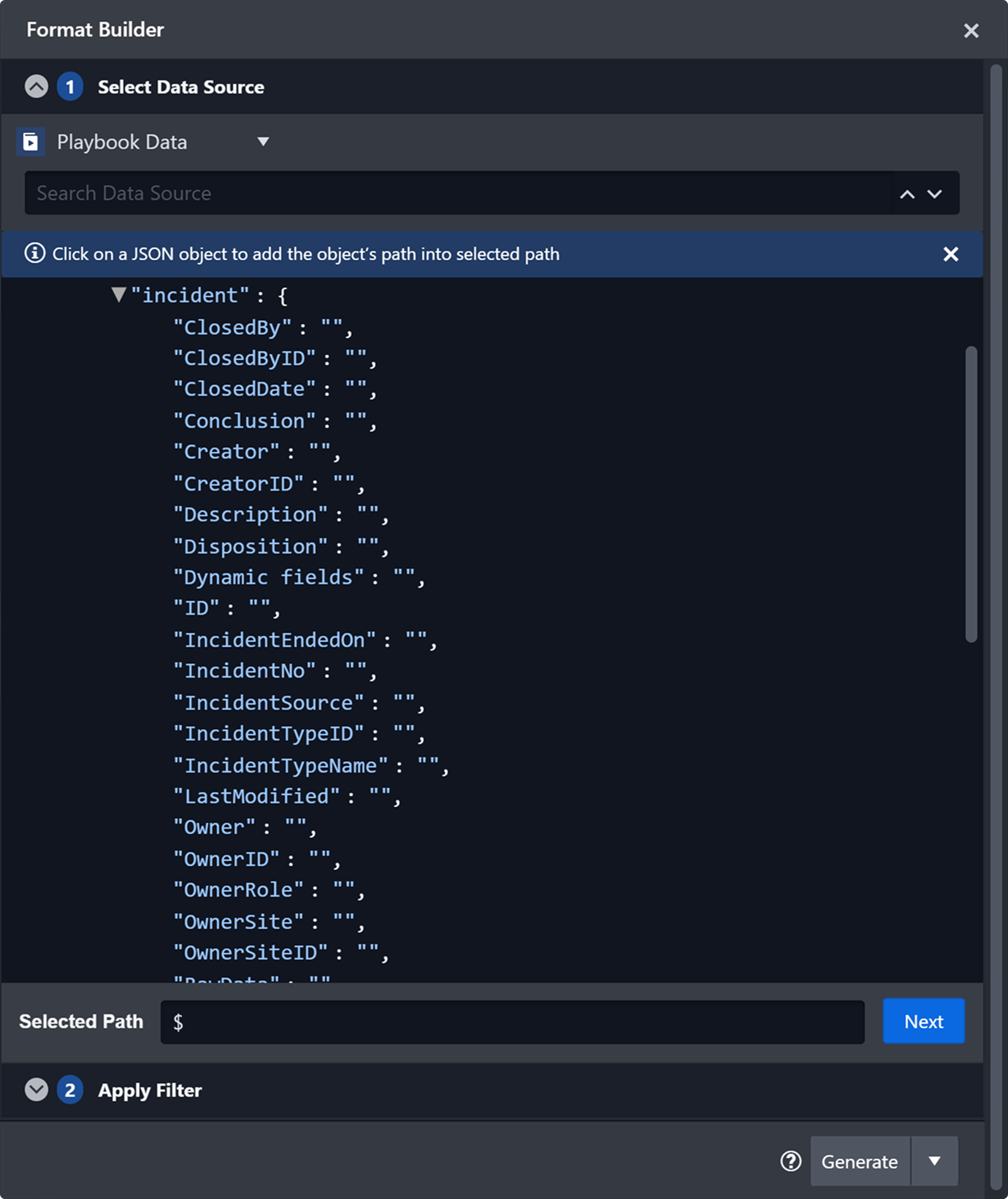Select the "Description" JSON key
This screenshot has width=1008, height=1199.
pos(251,515)
